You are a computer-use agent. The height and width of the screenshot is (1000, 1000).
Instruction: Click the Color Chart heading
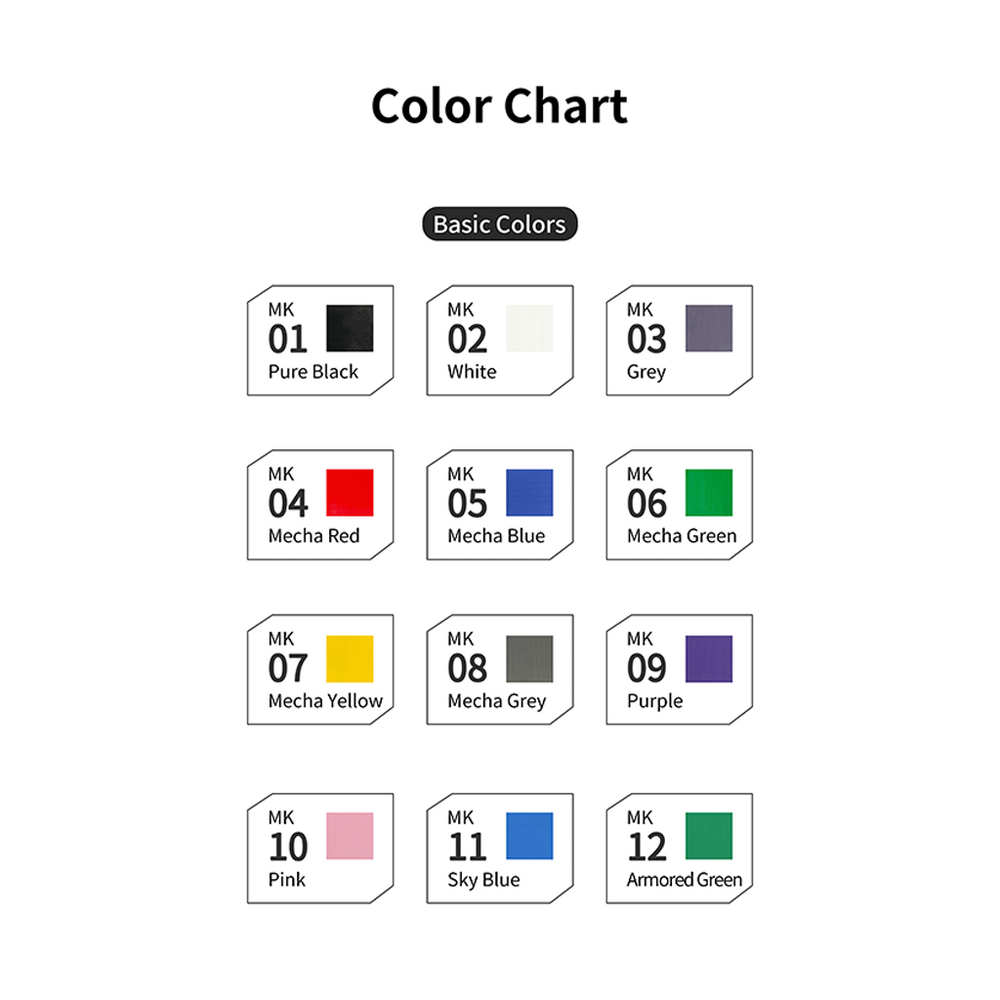point(499,106)
